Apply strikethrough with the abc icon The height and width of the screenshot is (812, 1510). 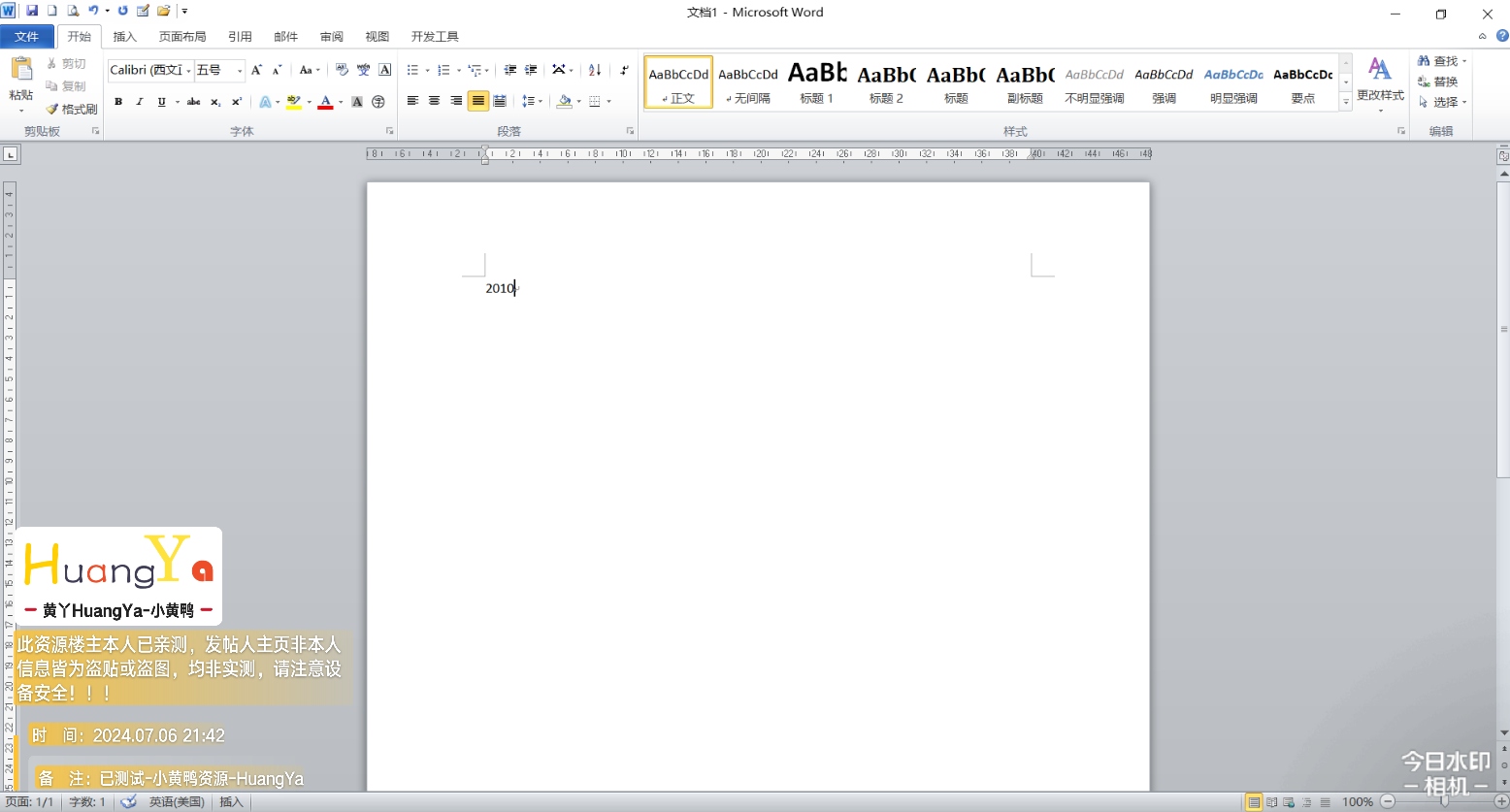tap(193, 102)
